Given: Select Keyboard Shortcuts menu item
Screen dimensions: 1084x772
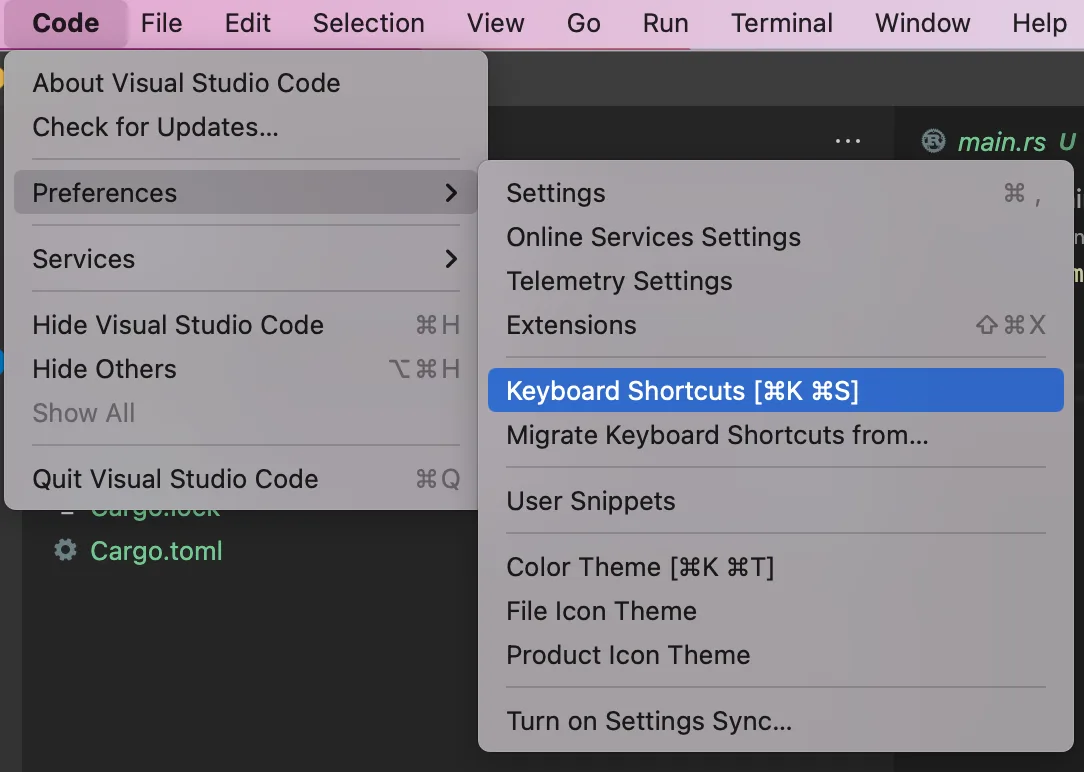Looking at the screenshot, I should [776, 390].
